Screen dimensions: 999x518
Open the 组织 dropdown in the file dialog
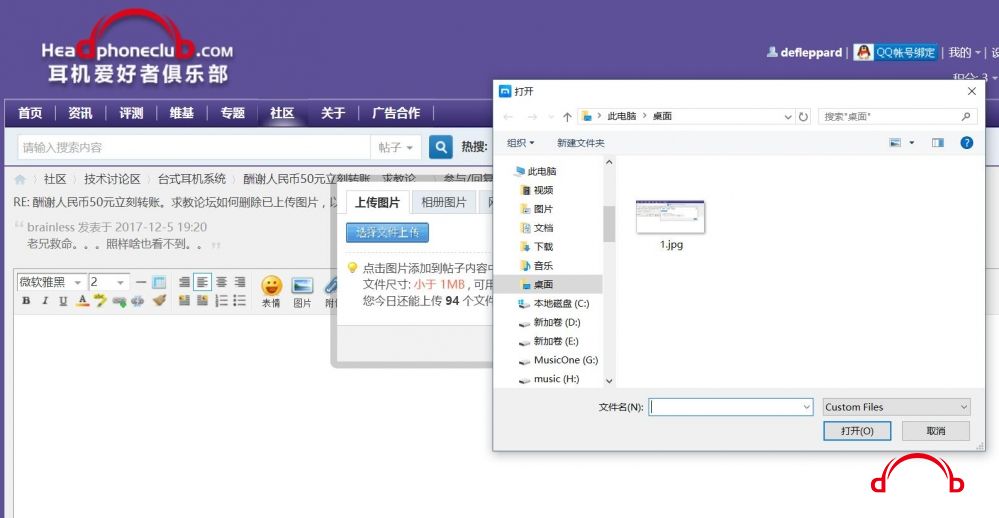[x=521, y=143]
